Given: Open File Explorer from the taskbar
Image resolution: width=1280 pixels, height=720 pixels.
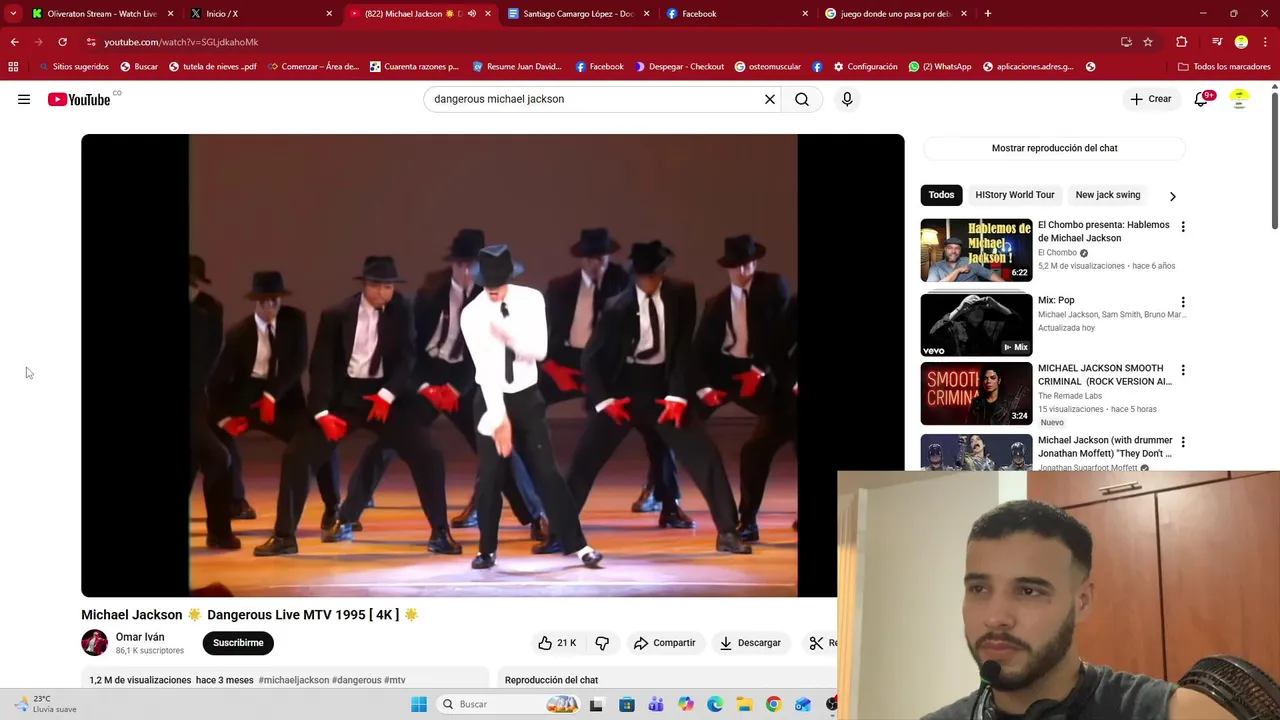Looking at the screenshot, I should 745,704.
